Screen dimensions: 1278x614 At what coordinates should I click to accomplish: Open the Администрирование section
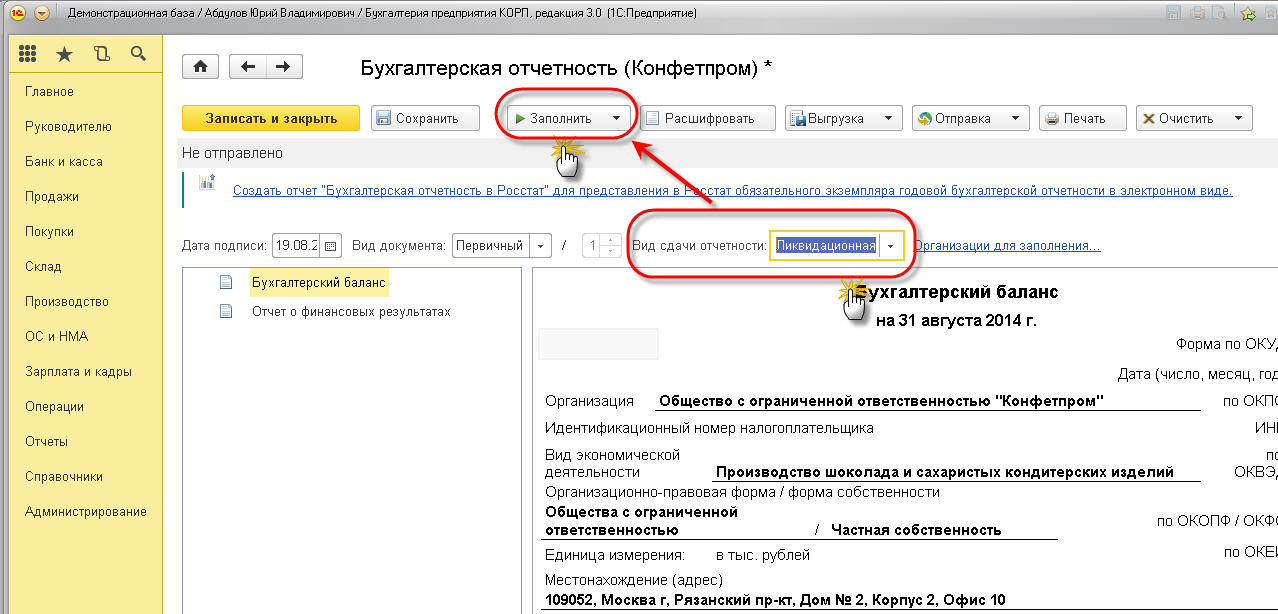click(x=86, y=511)
